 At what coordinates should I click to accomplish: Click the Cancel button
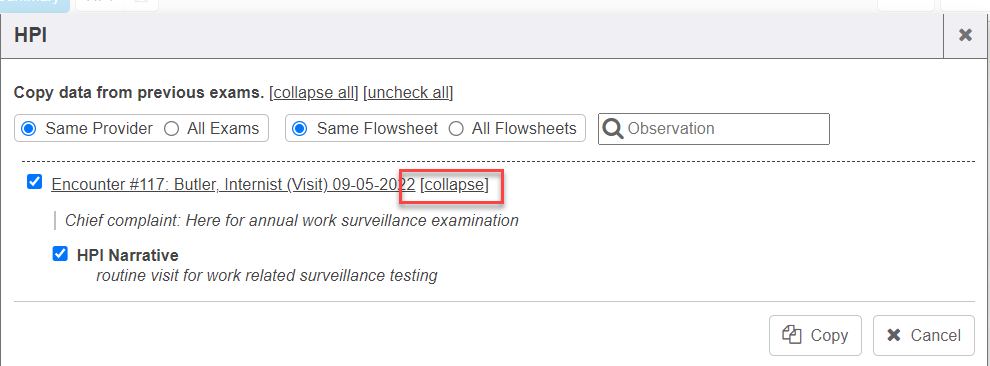click(x=924, y=335)
